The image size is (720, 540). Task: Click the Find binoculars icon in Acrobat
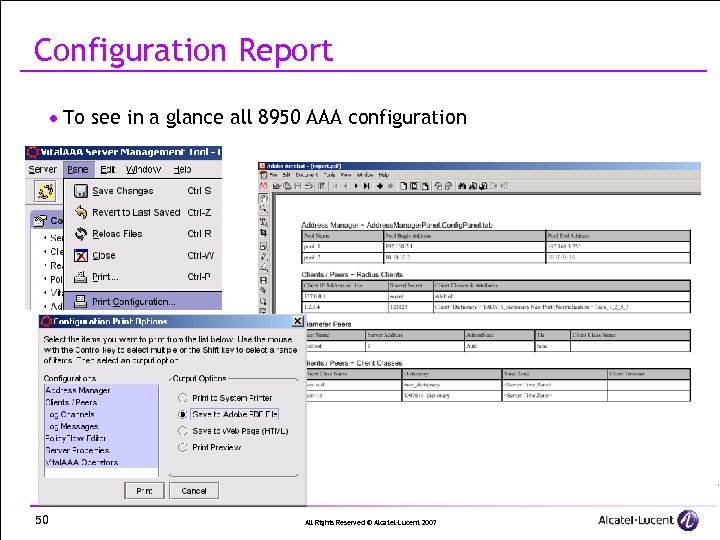[x=462, y=186]
